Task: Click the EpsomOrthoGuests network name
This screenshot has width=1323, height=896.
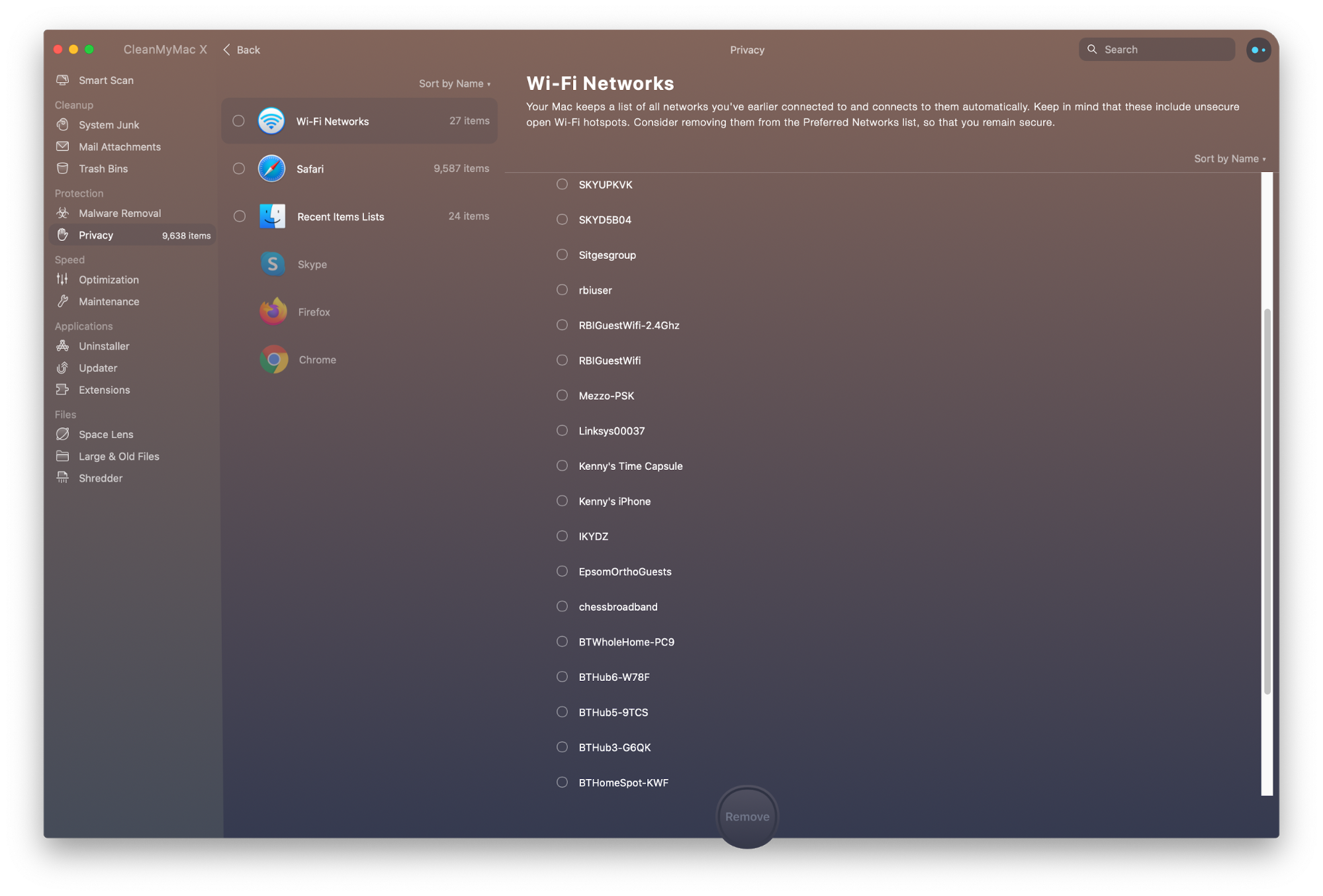Action: pyautogui.click(x=625, y=572)
